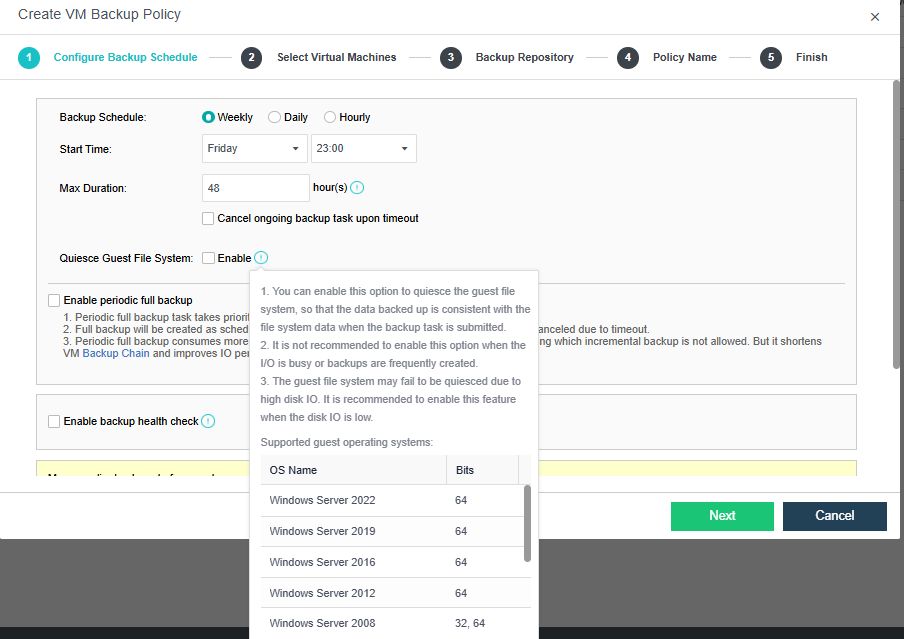The width and height of the screenshot is (904, 639).
Task: Click step 5 circle icon in wizard
Action: click(770, 58)
